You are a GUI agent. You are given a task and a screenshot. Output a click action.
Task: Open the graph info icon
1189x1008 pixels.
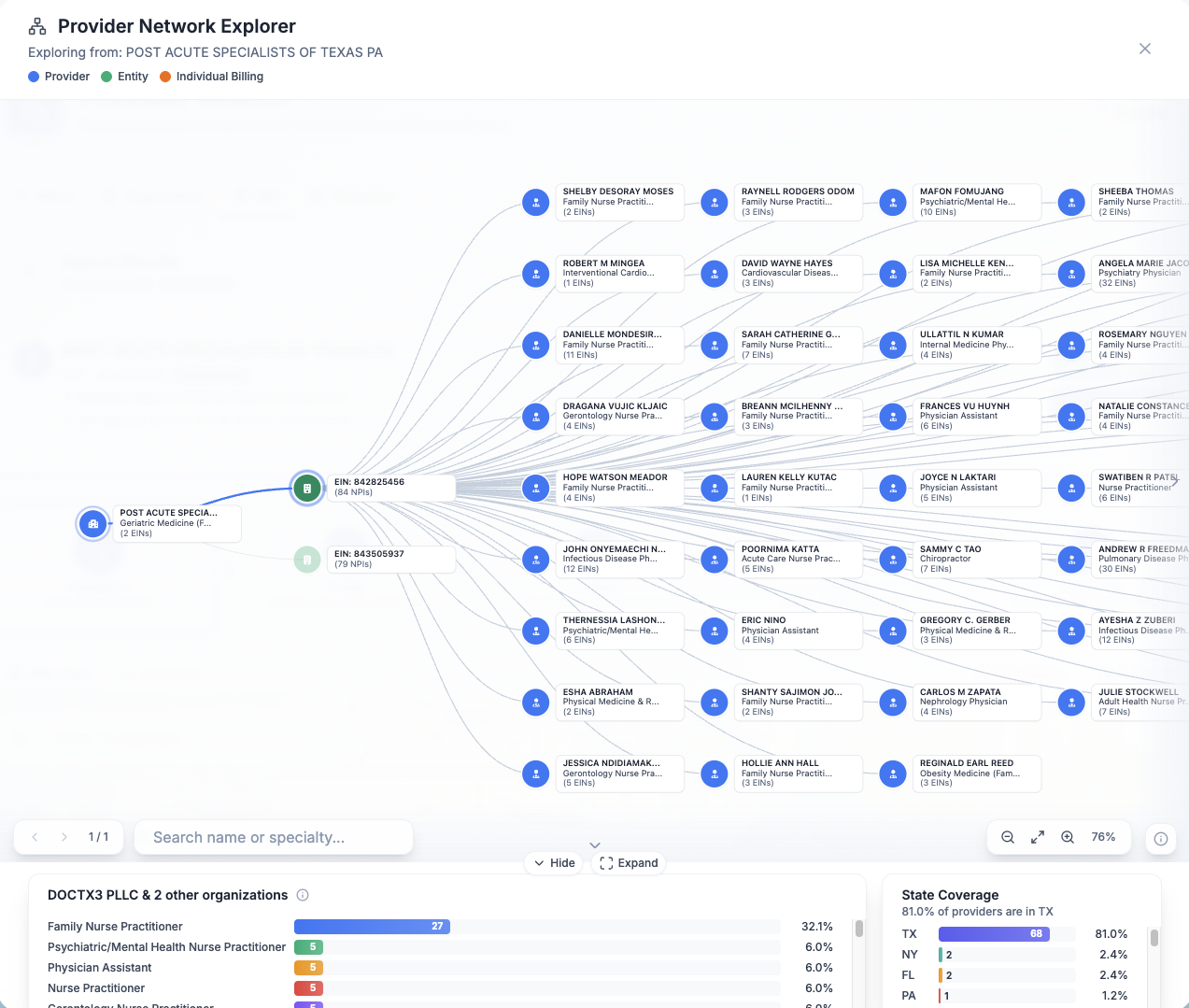(1161, 839)
